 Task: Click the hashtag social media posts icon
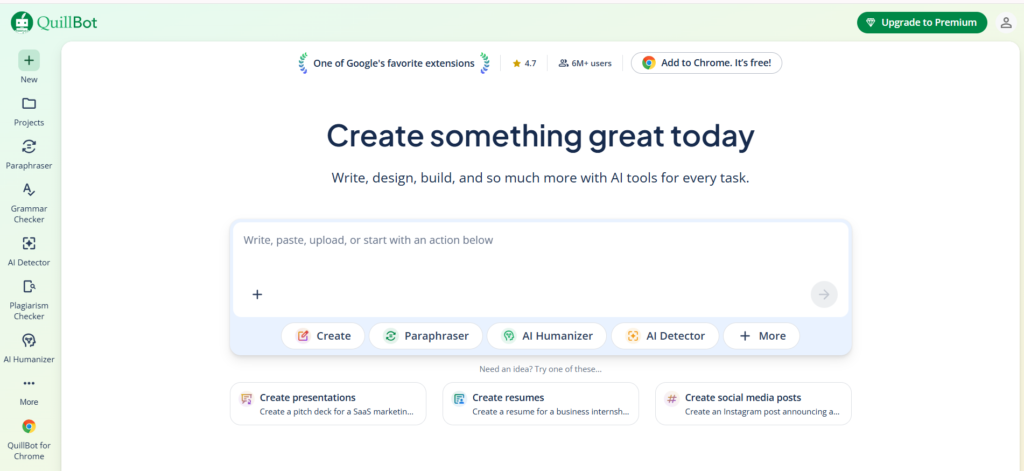click(x=671, y=398)
